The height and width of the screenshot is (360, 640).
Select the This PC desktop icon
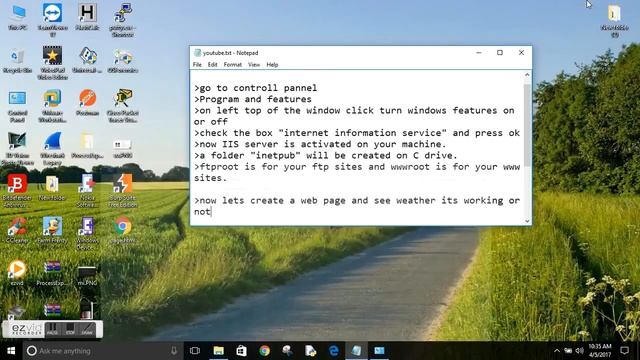pos(18,18)
